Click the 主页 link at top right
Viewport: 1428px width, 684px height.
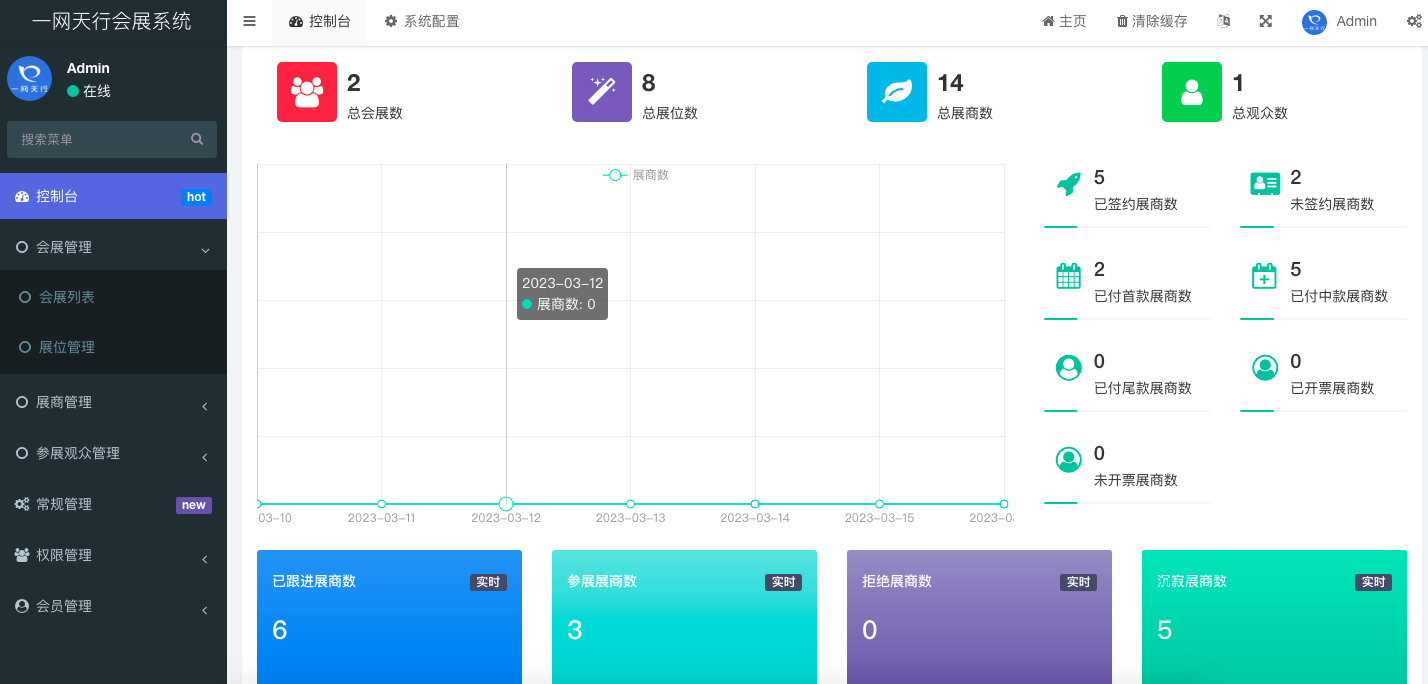pyautogui.click(x=1063, y=20)
